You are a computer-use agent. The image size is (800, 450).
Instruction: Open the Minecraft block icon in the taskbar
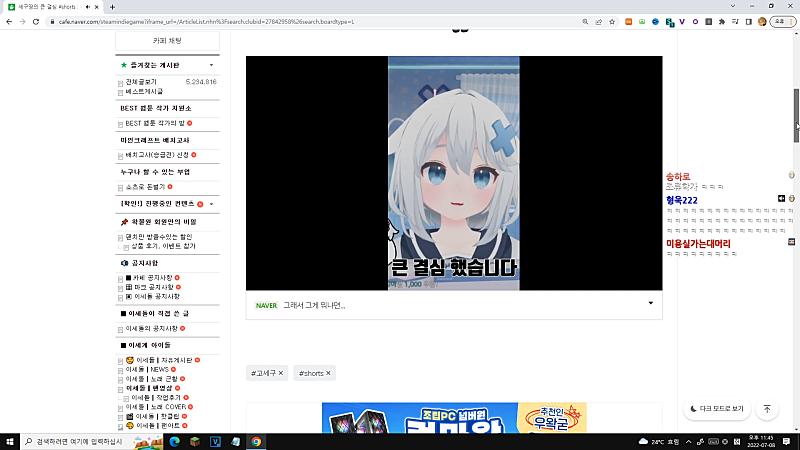pyautogui.click(x=195, y=441)
